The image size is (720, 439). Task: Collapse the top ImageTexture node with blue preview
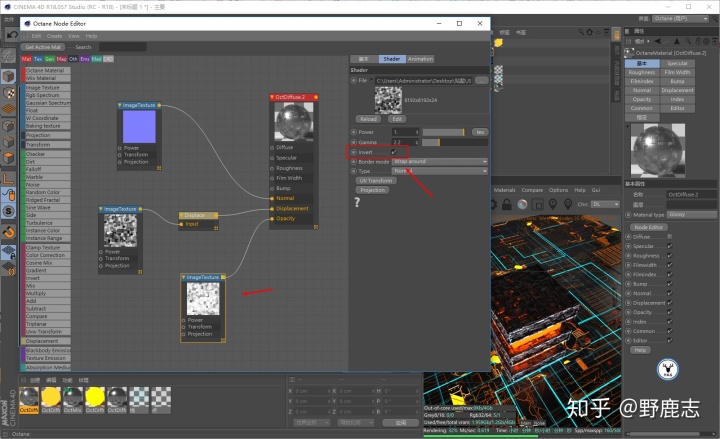click(119, 105)
